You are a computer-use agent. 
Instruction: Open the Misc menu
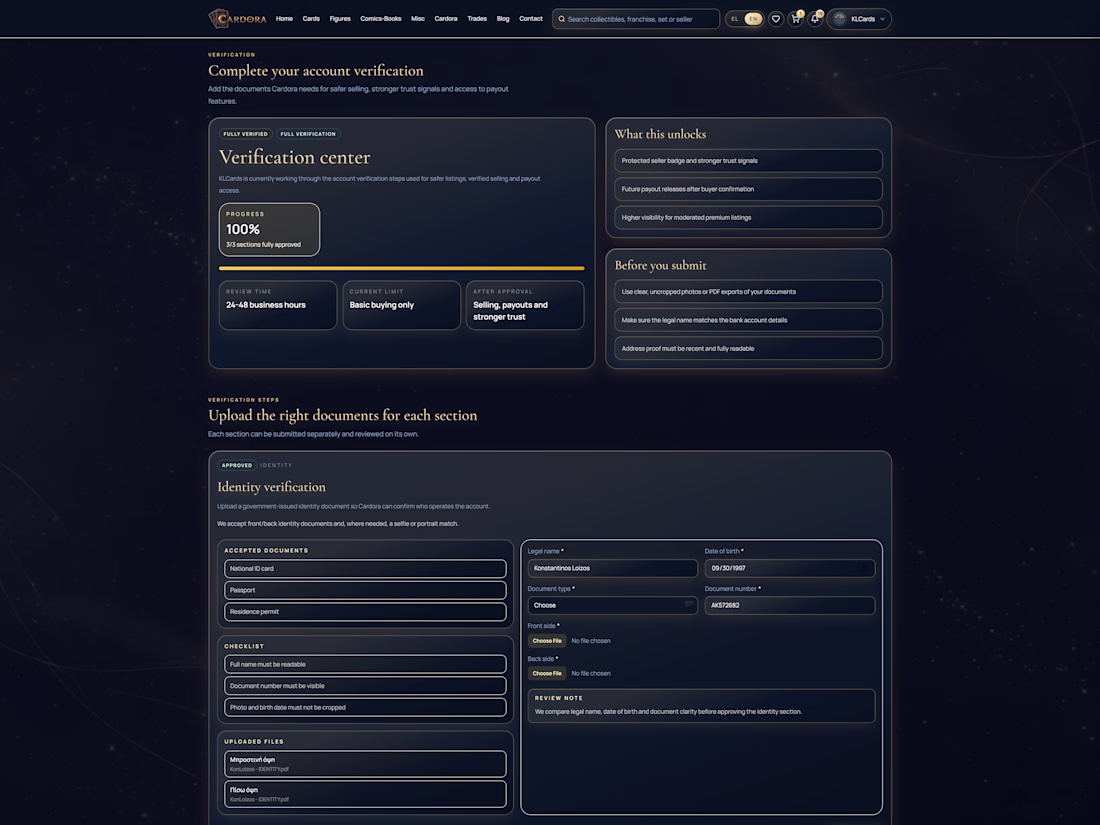click(418, 19)
